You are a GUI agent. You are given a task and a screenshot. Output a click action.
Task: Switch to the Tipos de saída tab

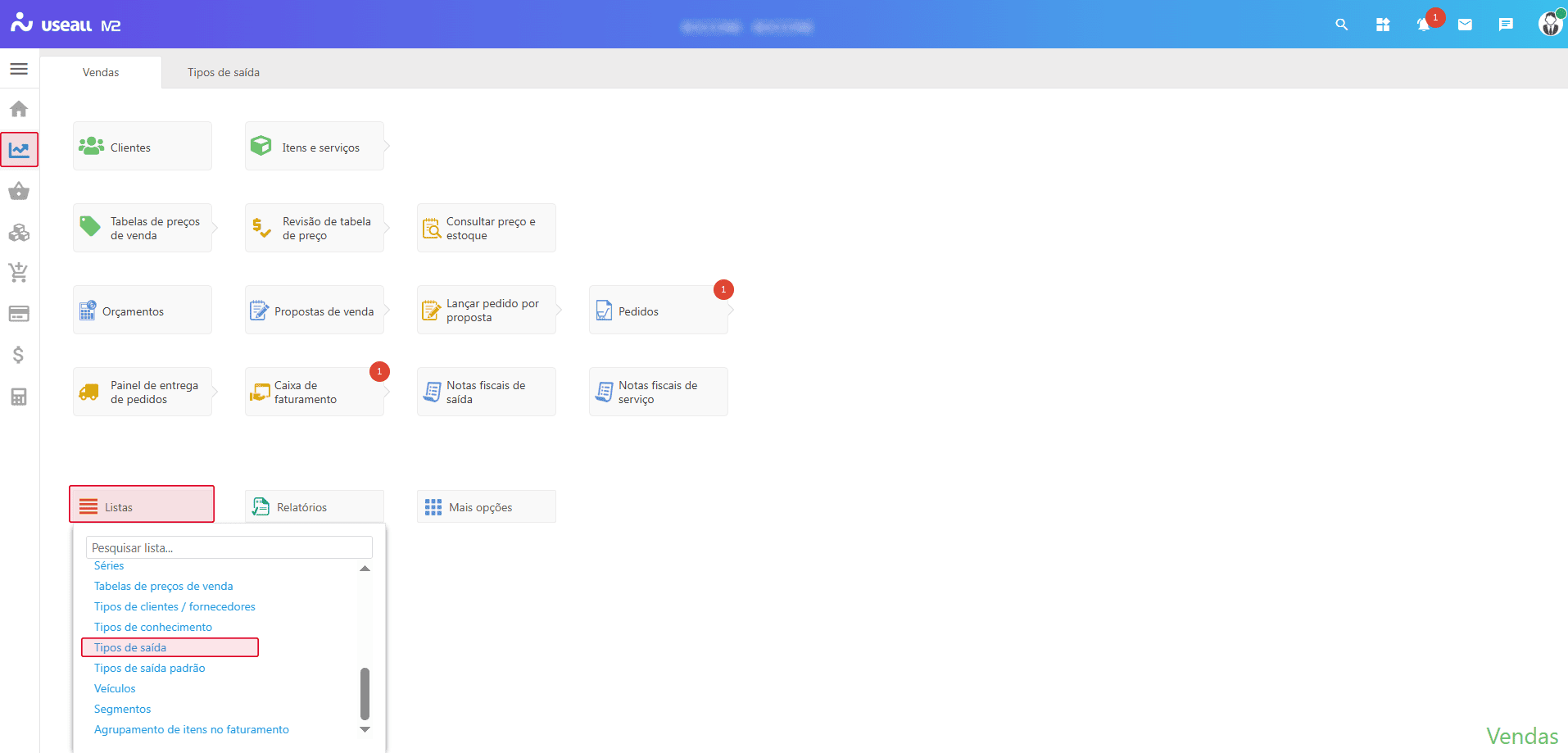pyautogui.click(x=223, y=72)
